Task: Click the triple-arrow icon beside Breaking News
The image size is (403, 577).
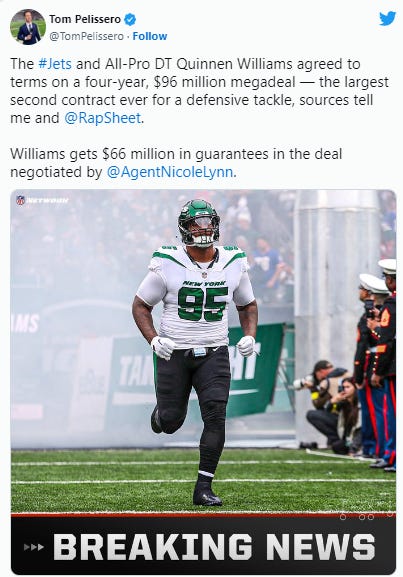Action: pos(33,547)
